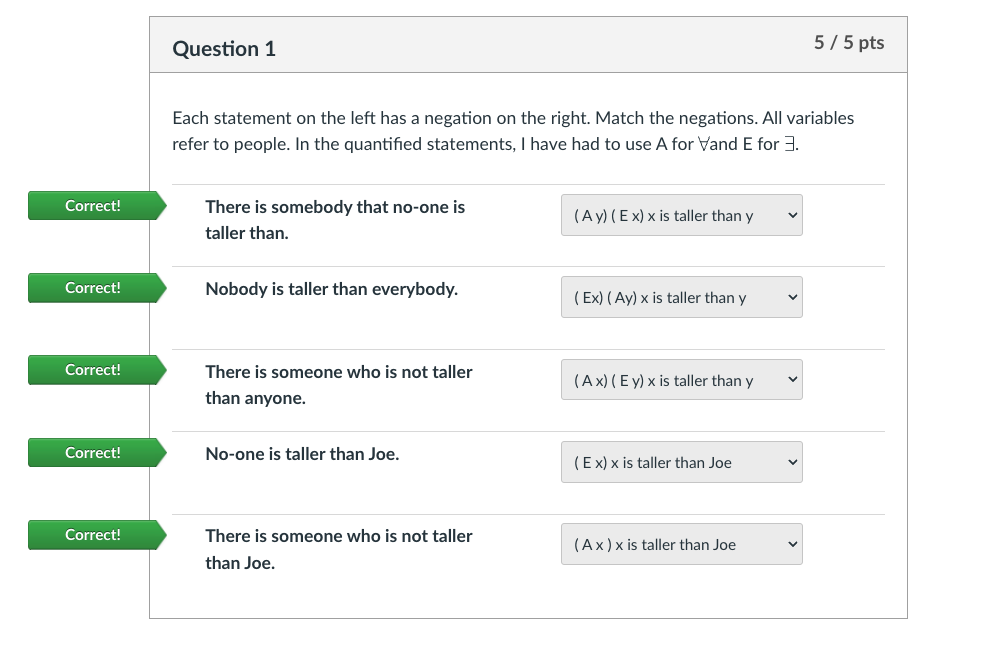
Task: Click the question instructions paragraph
Action: coord(513,130)
